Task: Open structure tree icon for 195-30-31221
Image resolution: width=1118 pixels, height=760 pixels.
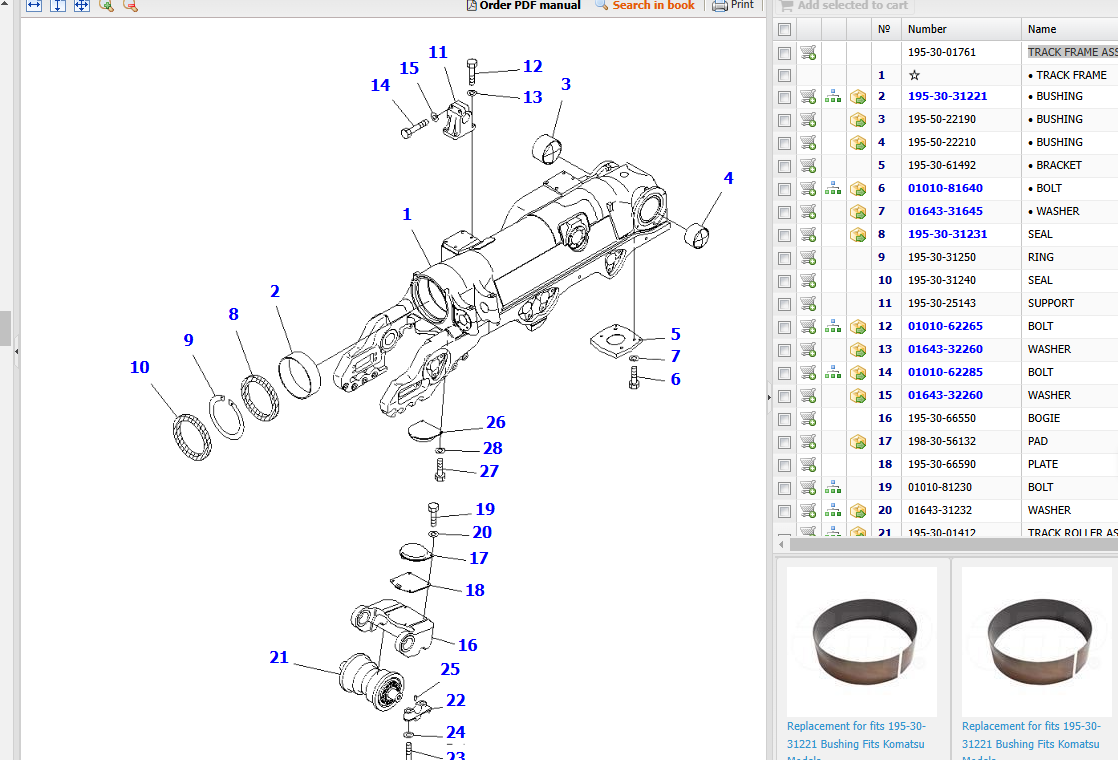Action: tap(833, 96)
